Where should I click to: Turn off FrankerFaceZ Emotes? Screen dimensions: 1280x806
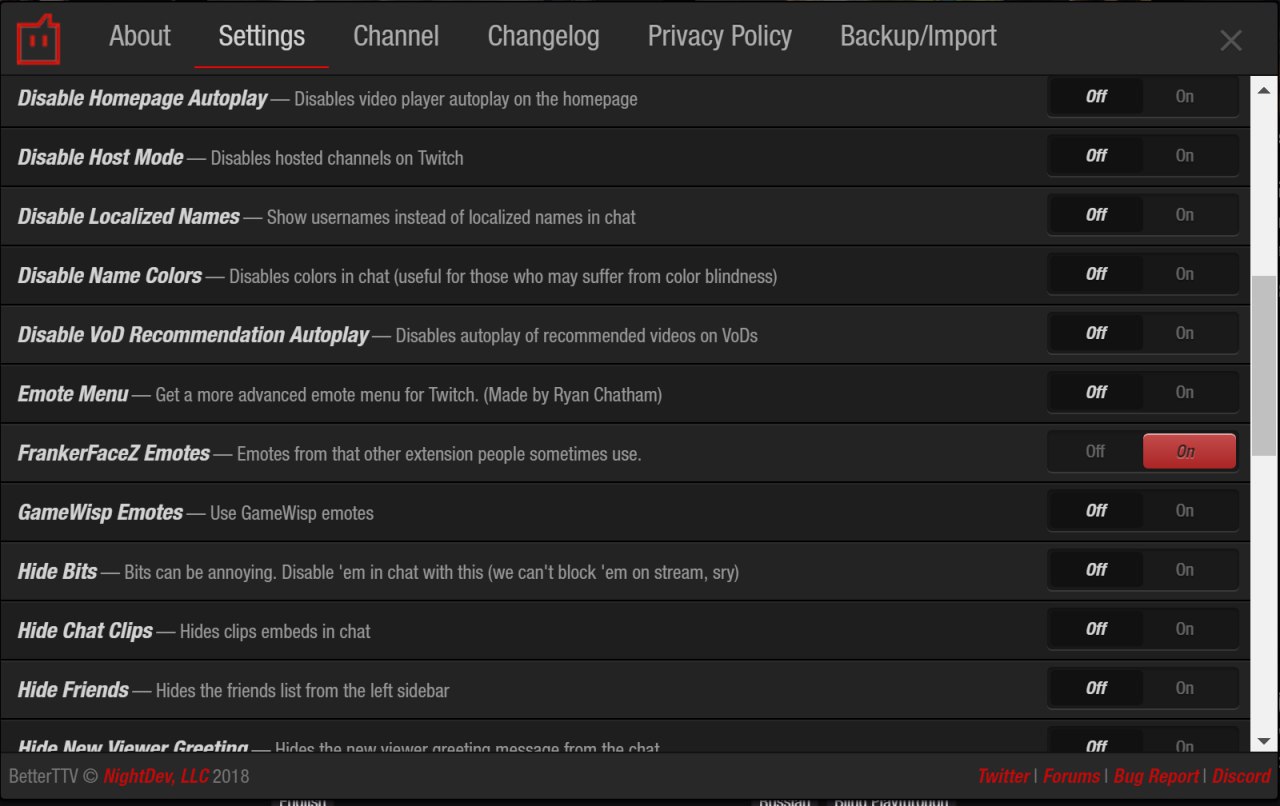(1096, 451)
